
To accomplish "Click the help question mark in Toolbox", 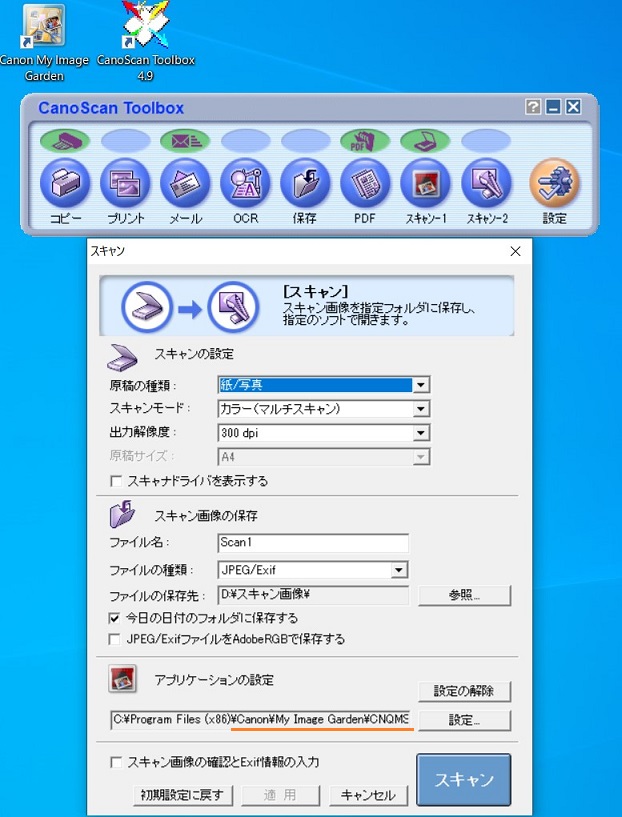I will coord(533,107).
